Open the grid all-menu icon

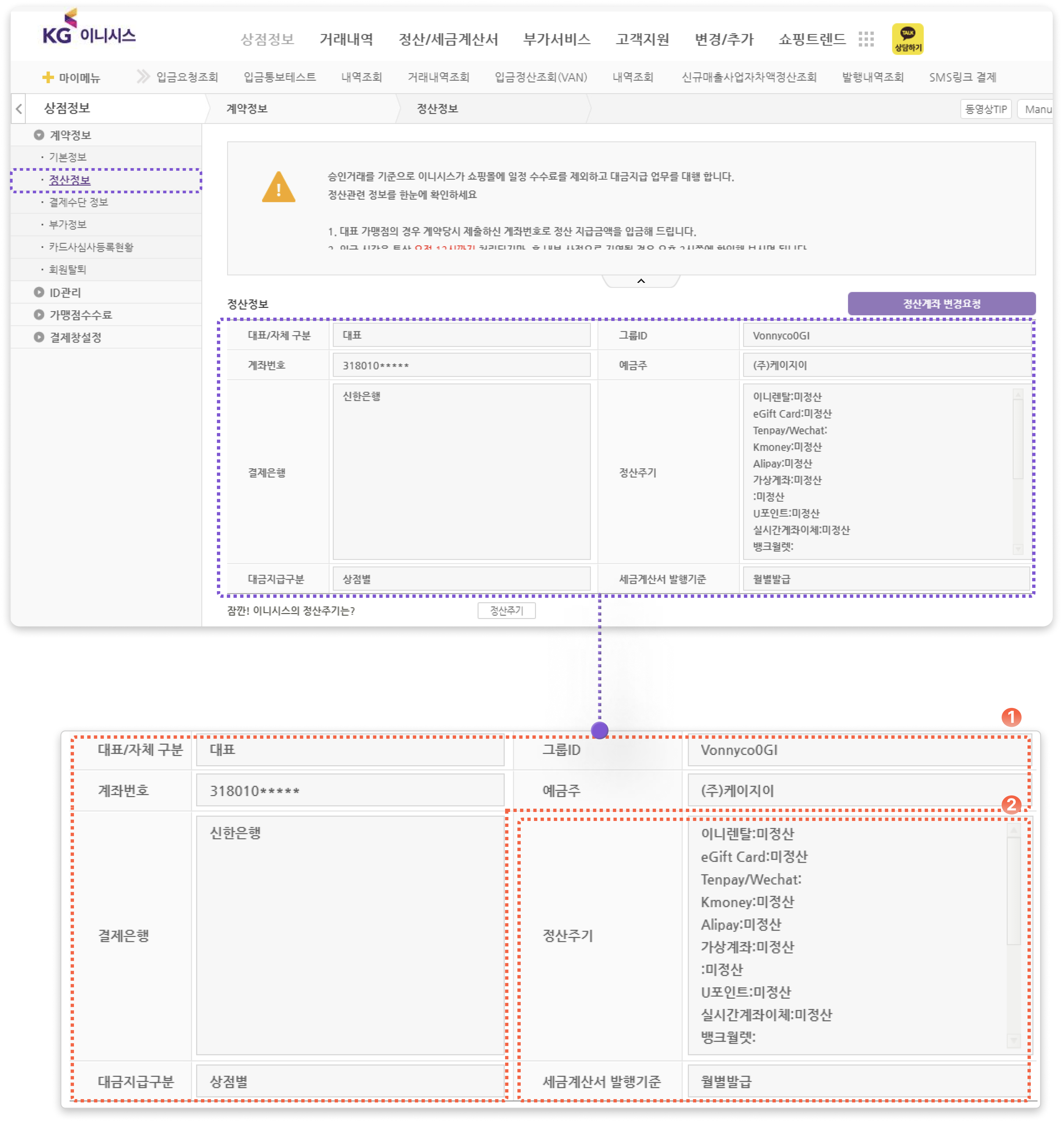coord(866,39)
